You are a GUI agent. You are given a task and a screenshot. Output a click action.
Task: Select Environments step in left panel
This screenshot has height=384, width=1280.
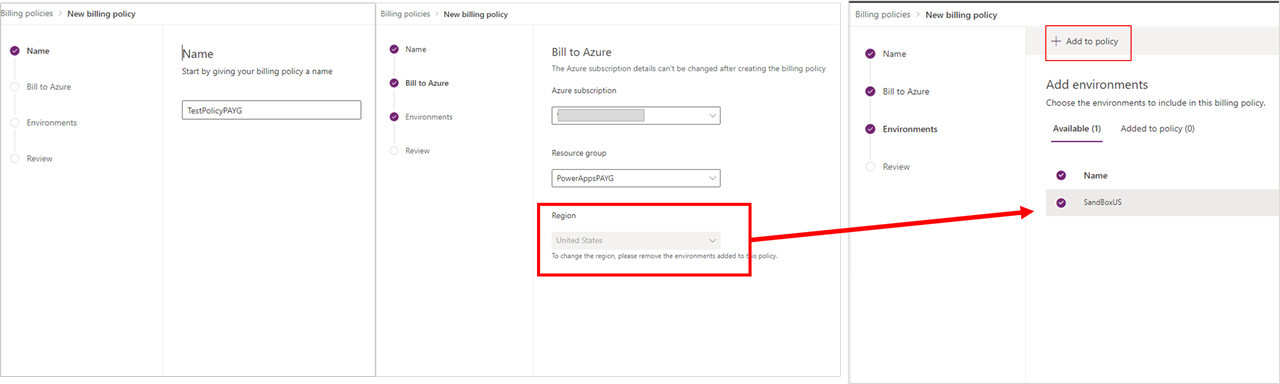tap(52, 122)
